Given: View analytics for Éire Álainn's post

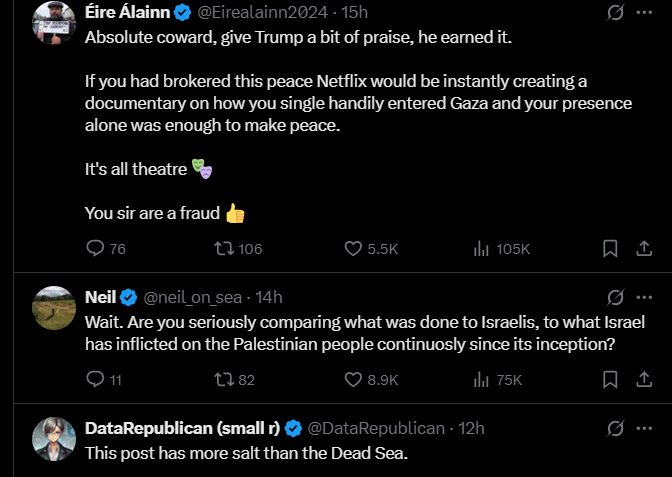Looking at the screenshot, I should (480, 249).
